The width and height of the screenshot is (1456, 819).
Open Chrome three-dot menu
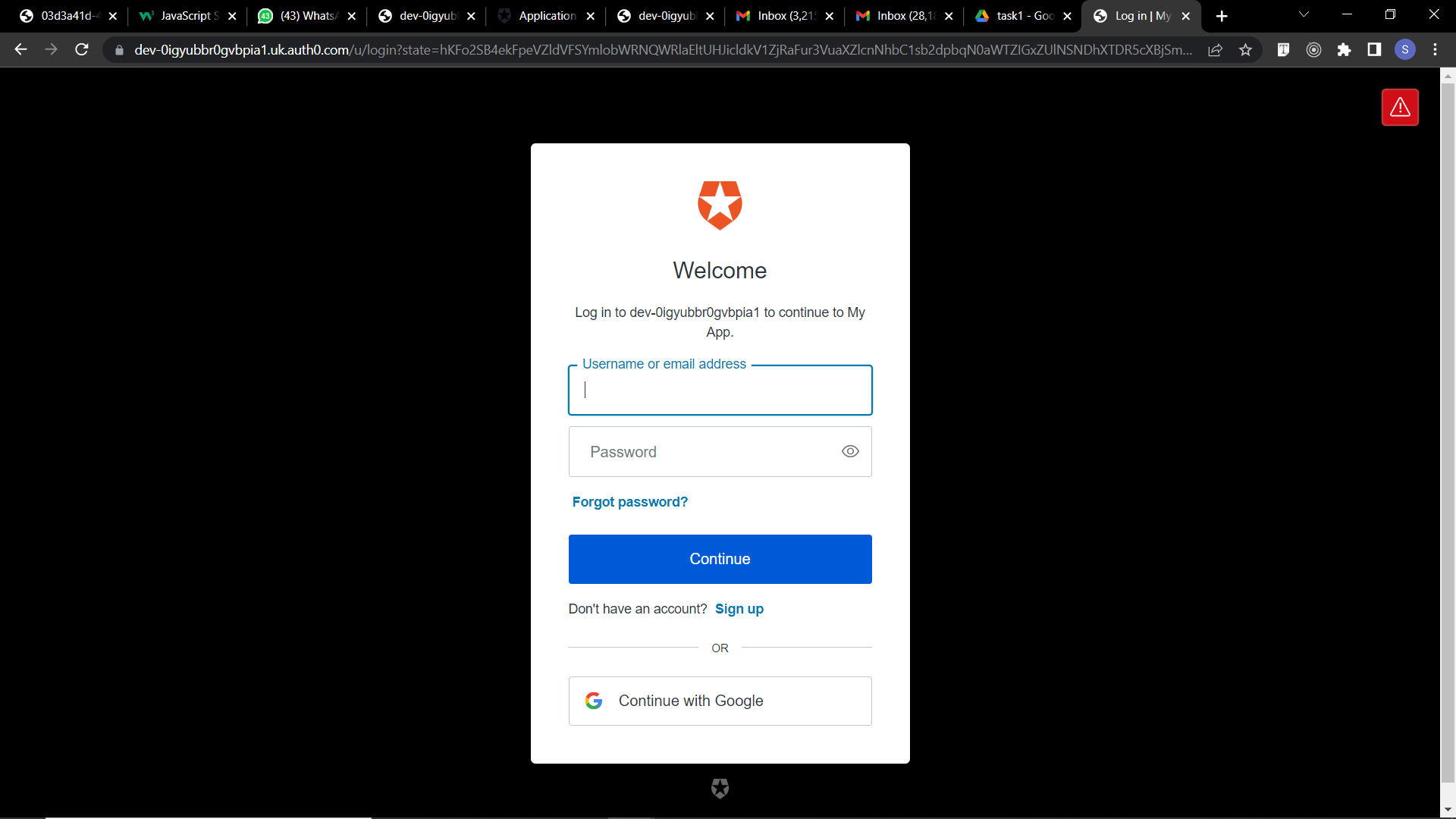(x=1435, y=50)
